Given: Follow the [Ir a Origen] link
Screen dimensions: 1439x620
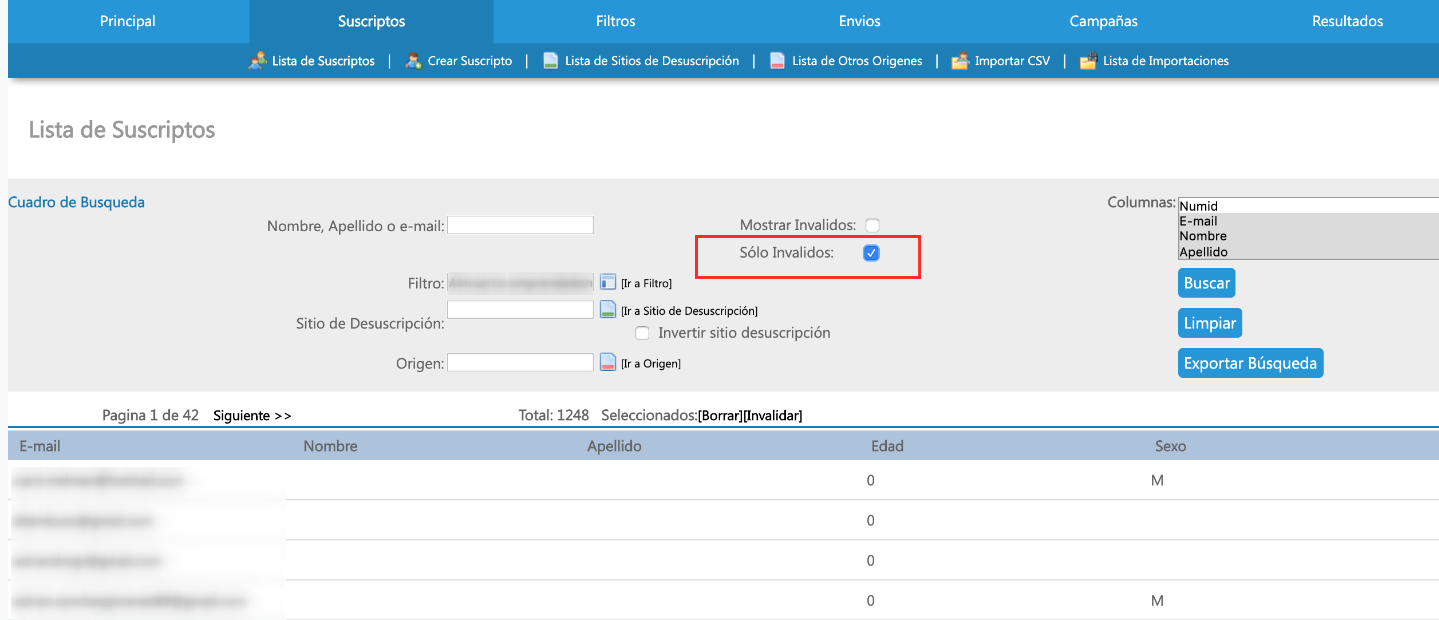Looking at the screenshot, I should point(650,364).
